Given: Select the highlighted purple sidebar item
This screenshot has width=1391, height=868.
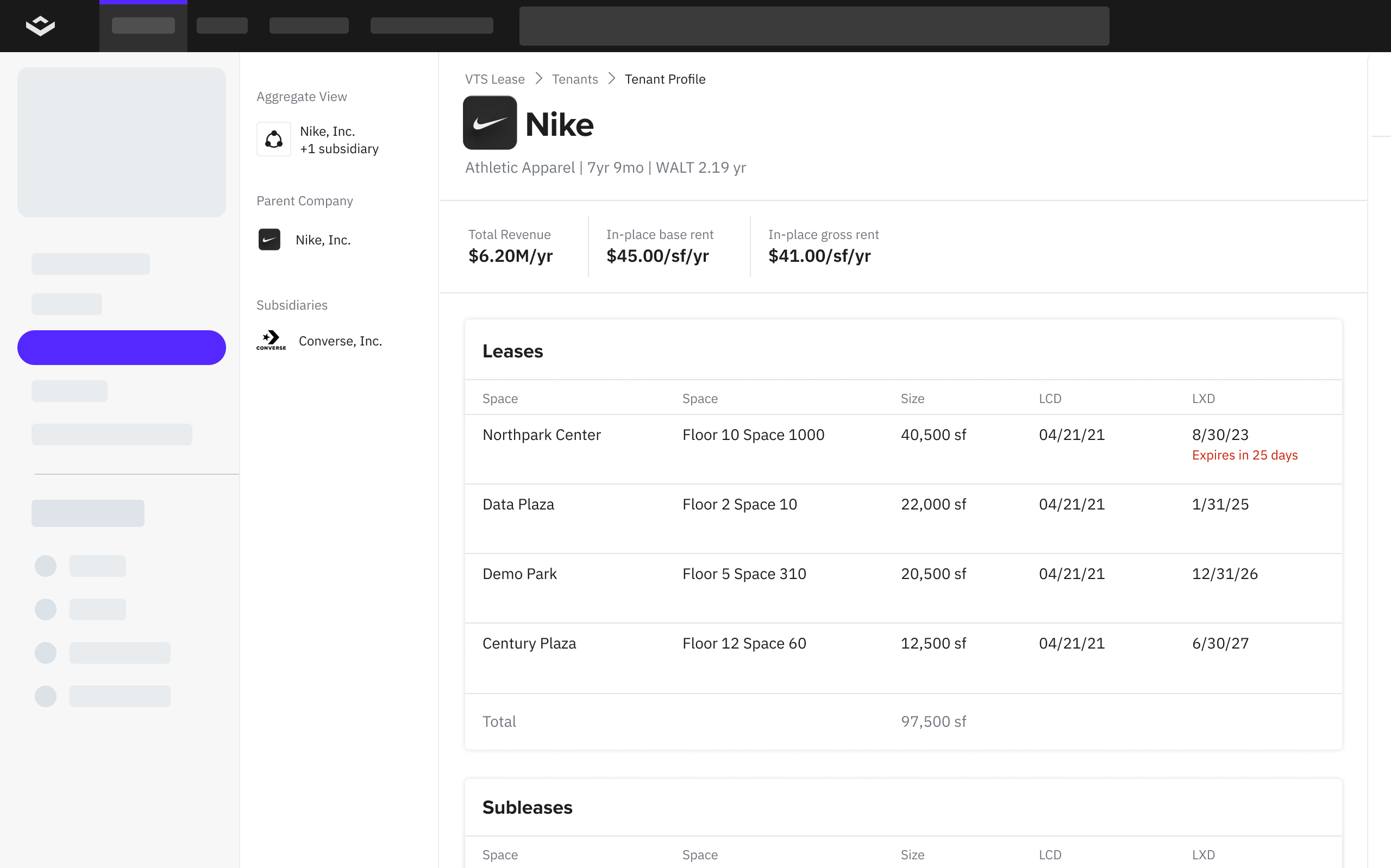Looking at the screenshot, I should tap(122, 347).
